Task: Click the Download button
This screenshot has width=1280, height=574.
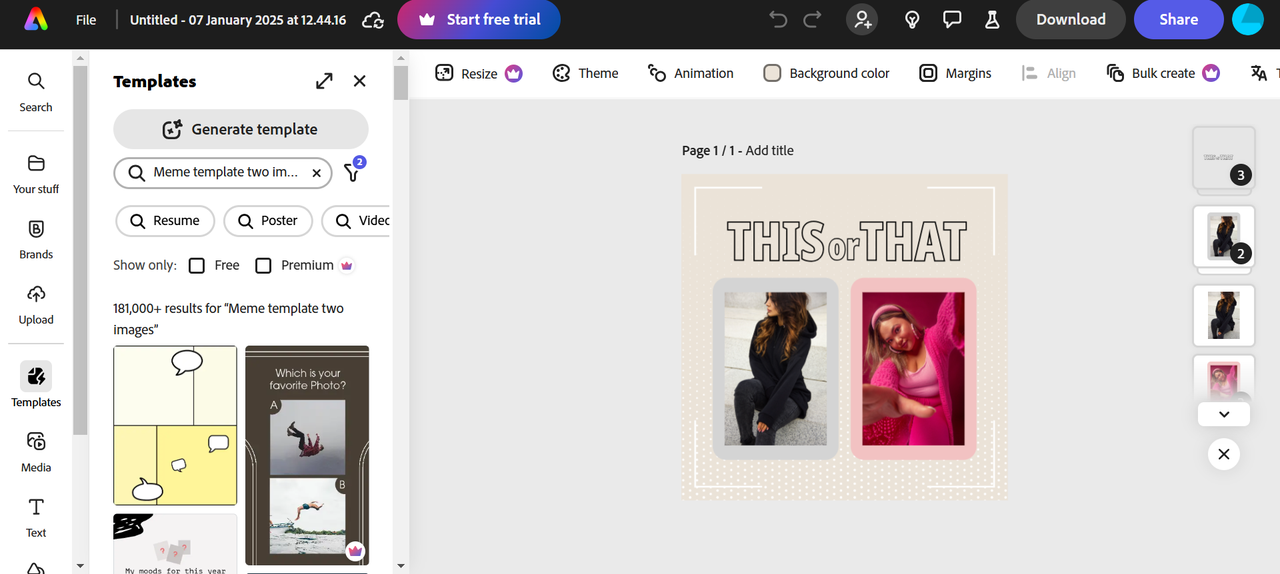Action: tap(1071, 19)
